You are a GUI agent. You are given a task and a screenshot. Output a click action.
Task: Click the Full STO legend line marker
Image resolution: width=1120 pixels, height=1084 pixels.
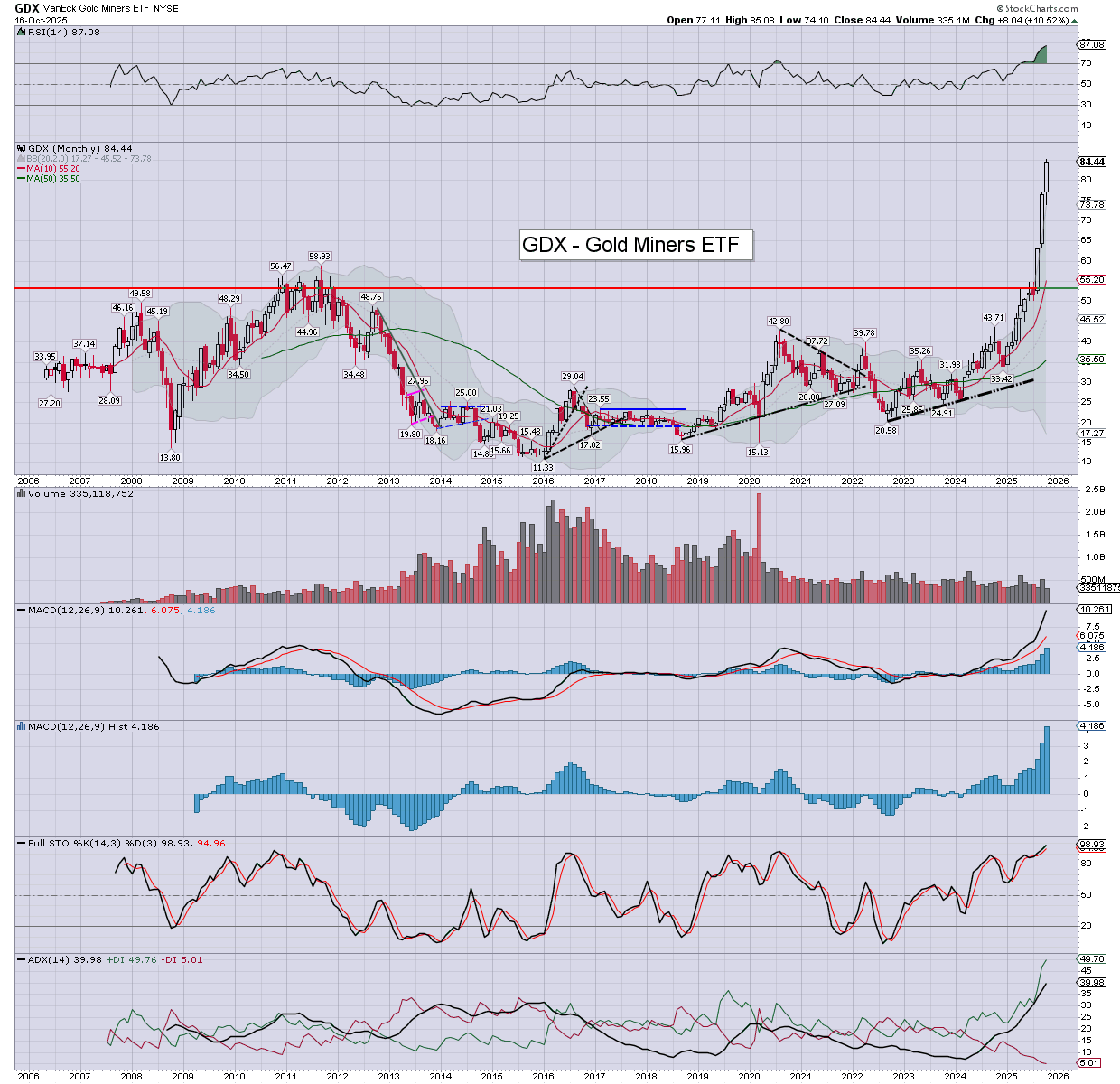[22, 843]
